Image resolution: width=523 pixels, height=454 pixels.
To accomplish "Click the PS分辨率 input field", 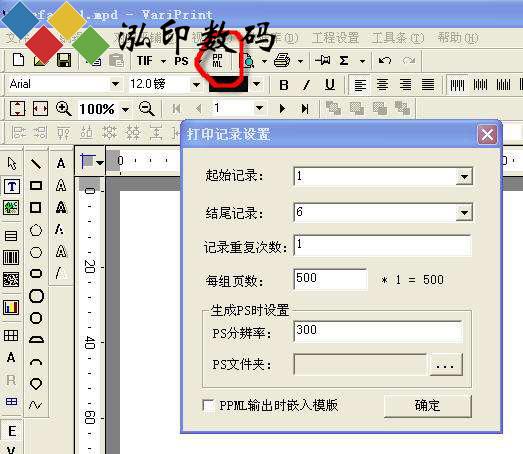I will [x=378, y=331].
